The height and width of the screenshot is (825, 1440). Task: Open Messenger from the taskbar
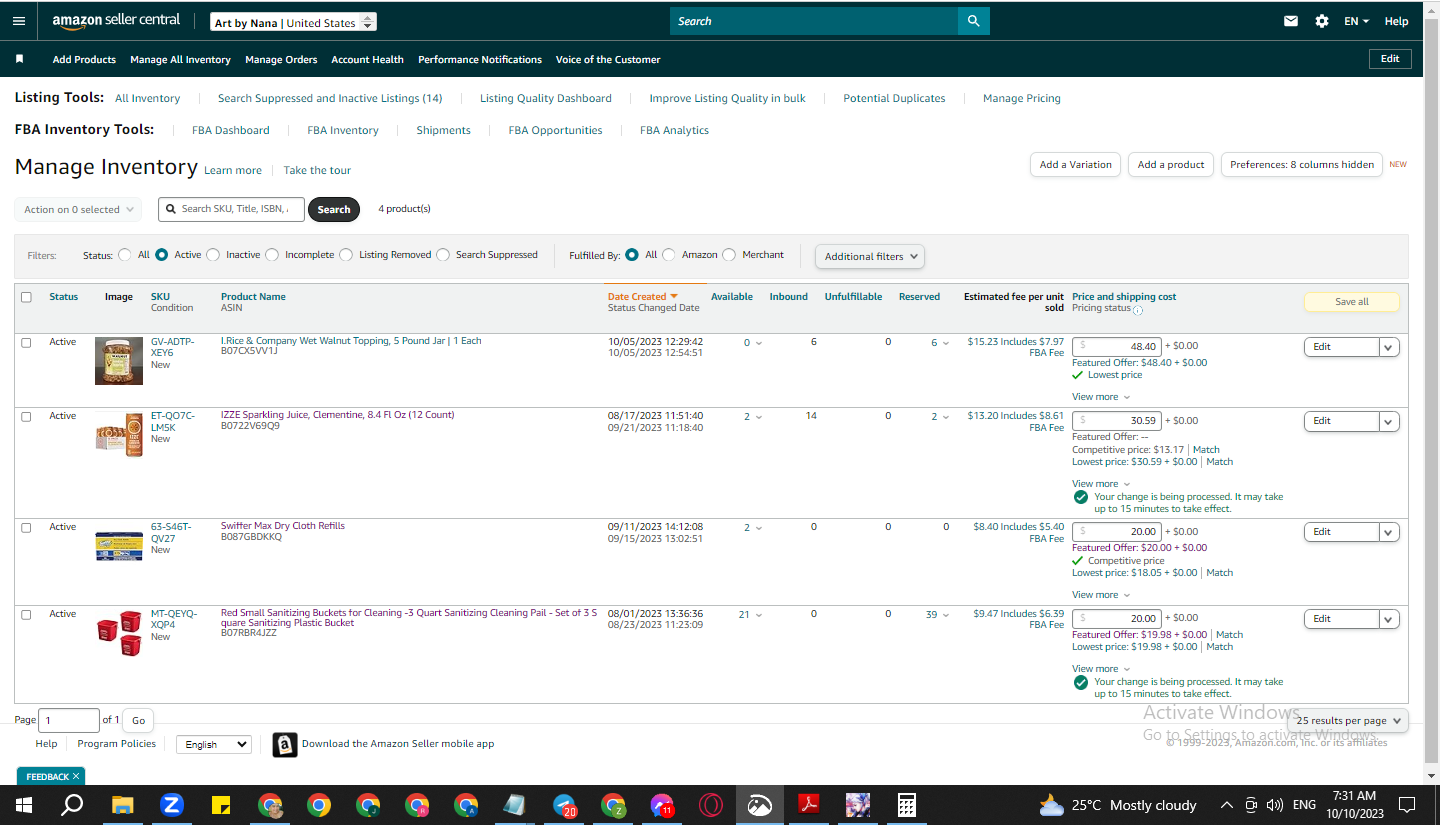662,805
